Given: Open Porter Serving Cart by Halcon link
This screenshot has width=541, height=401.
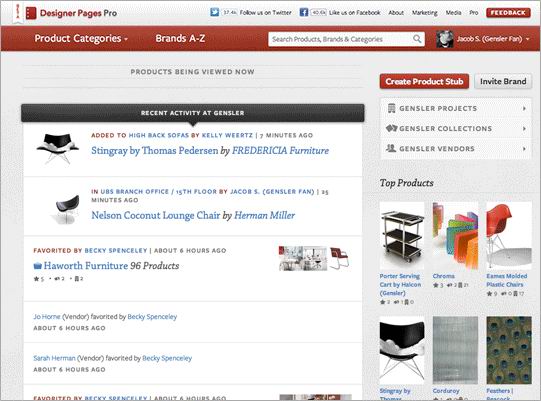Looking at the screenshot, I should click(x=400, y=285).
